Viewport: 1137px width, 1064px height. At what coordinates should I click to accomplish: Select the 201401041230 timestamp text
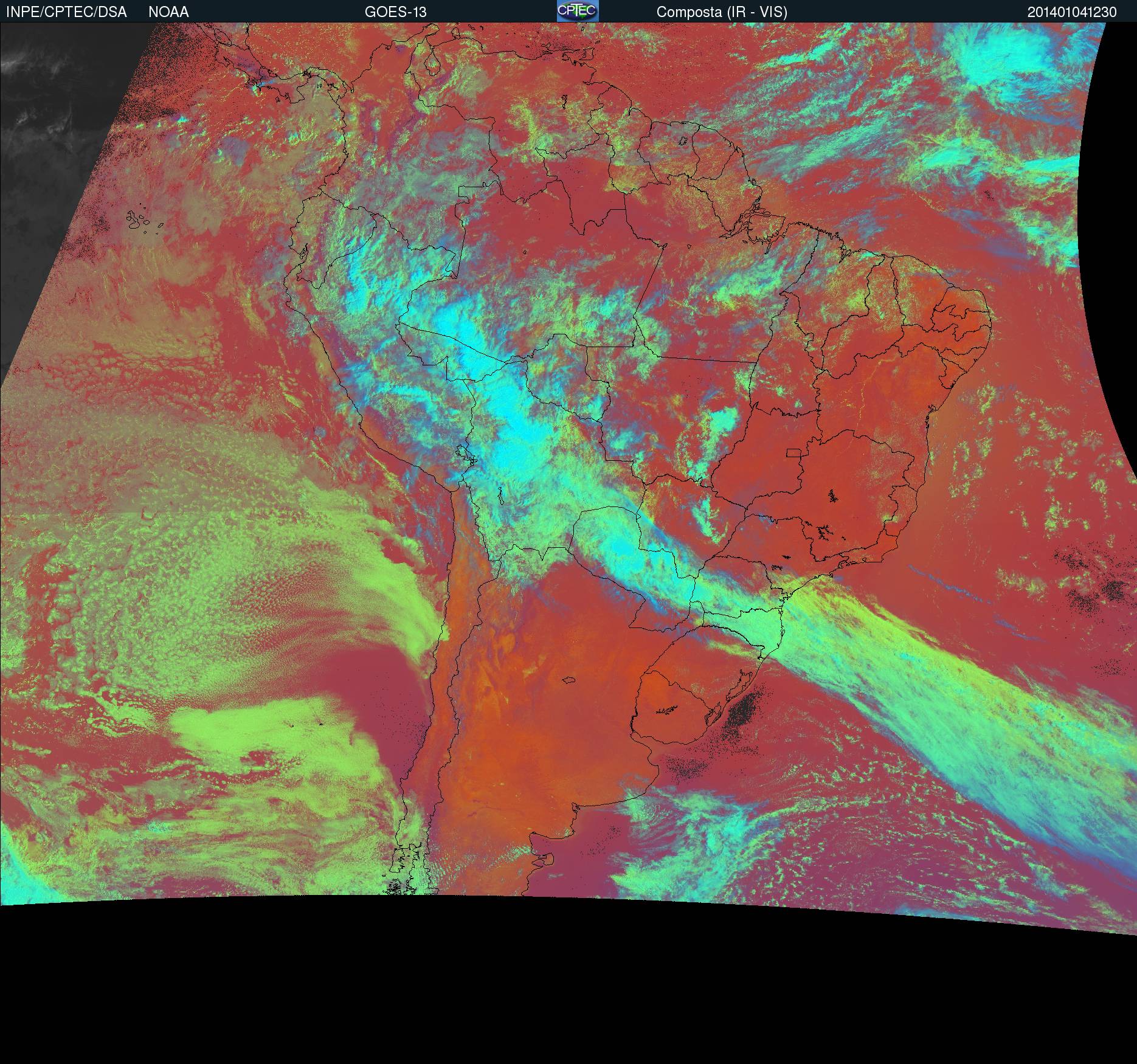1071,12
